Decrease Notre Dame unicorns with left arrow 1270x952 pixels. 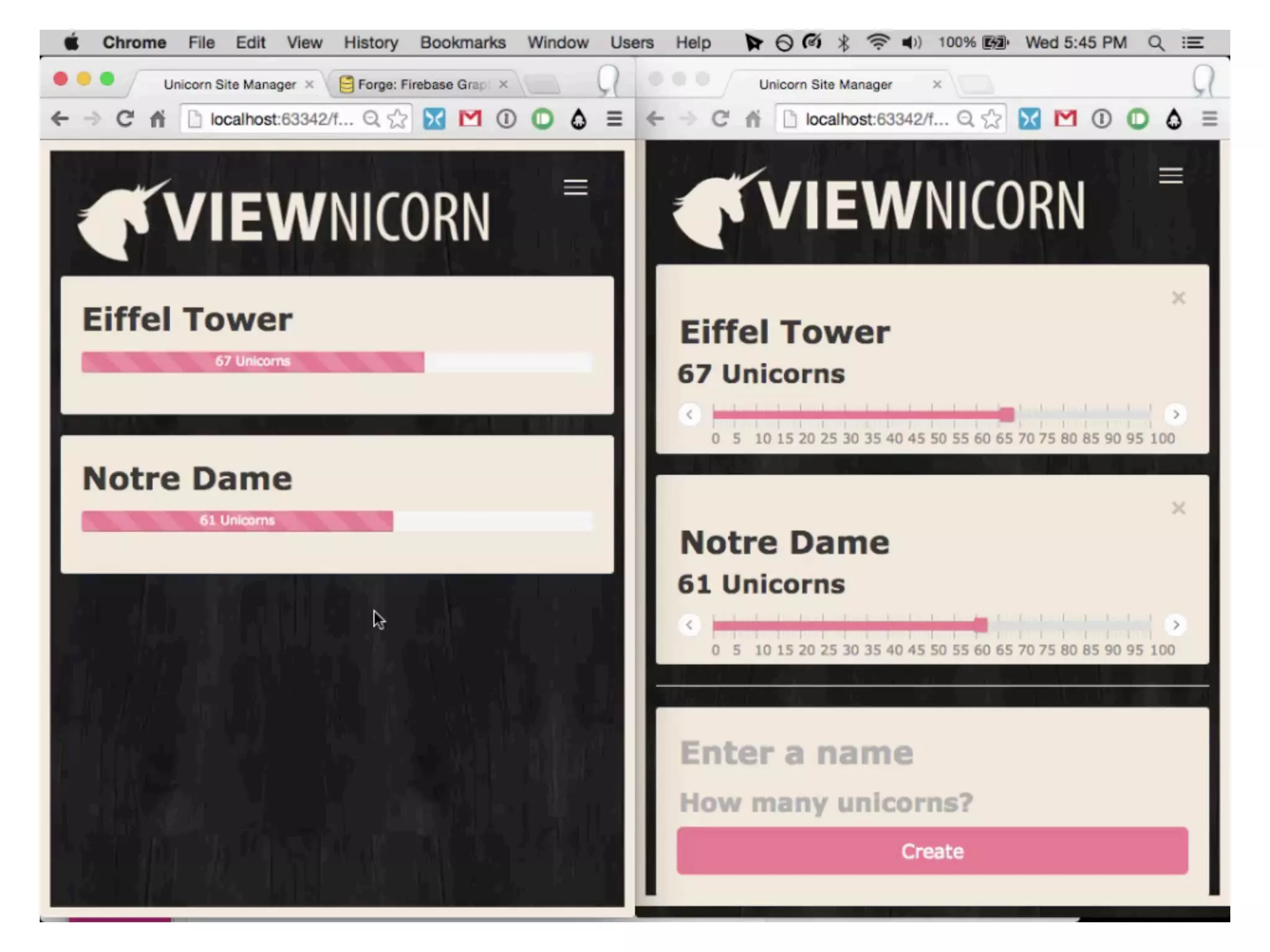689,625
